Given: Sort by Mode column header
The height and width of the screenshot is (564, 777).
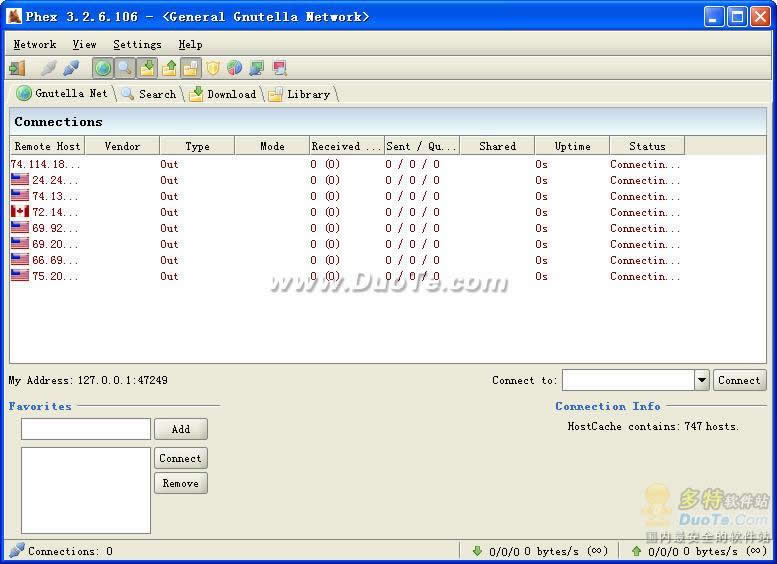Looking at the screenshot, I should click(272, 146).
